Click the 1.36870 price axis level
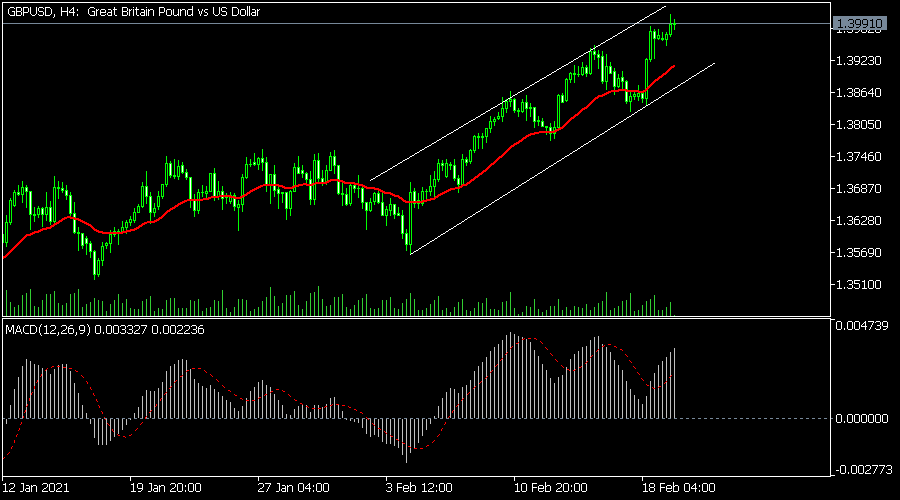900x500 pixels. tap(860, 189)
